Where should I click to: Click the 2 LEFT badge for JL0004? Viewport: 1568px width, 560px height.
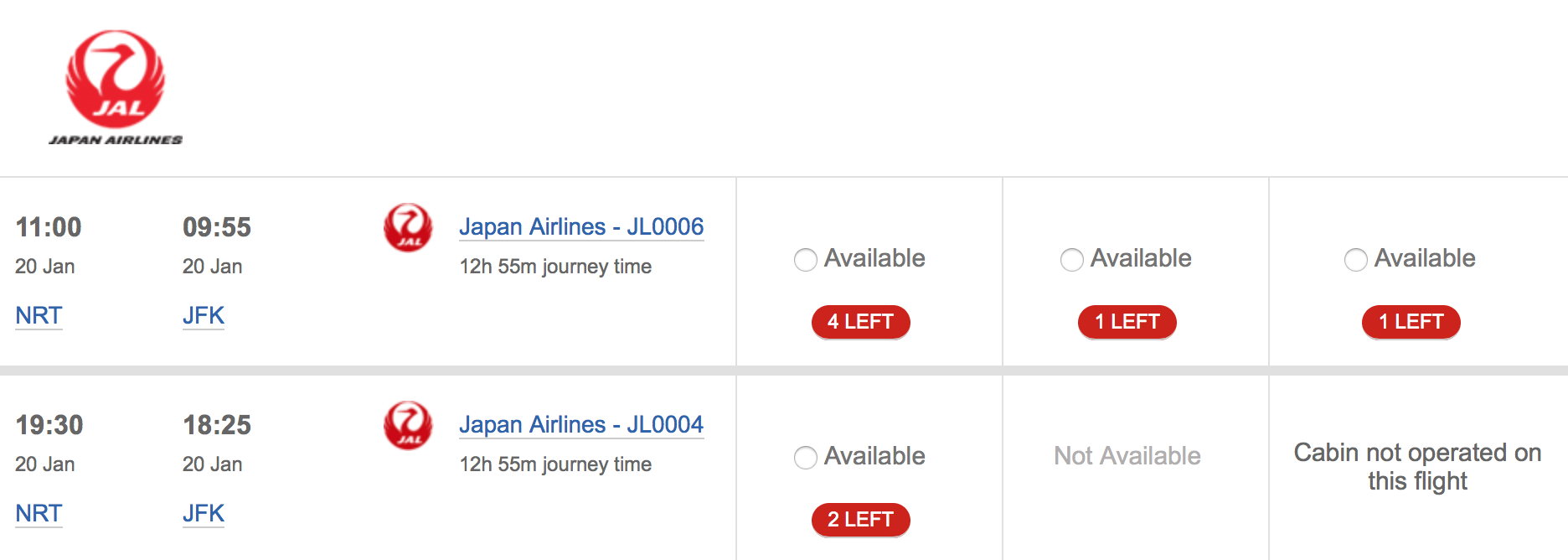(860, 520)
